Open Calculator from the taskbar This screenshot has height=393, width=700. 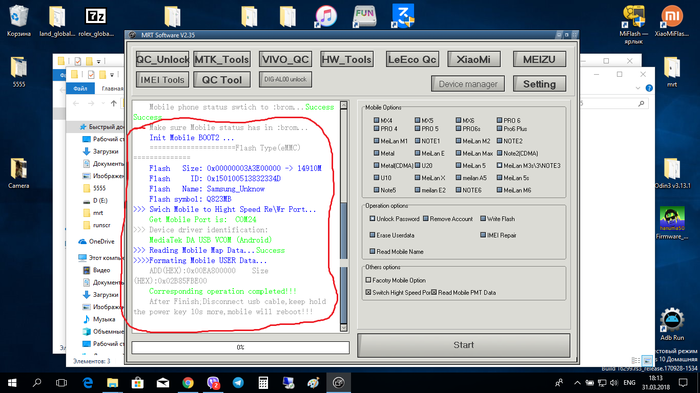(263, 383)
